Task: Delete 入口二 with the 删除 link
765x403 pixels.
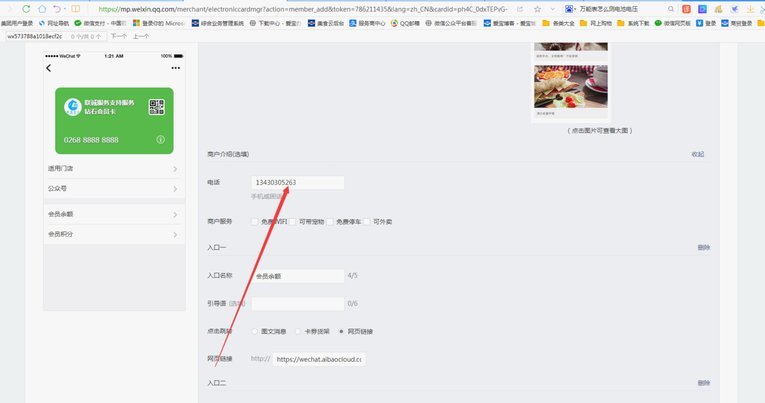Action: point(704,383)
